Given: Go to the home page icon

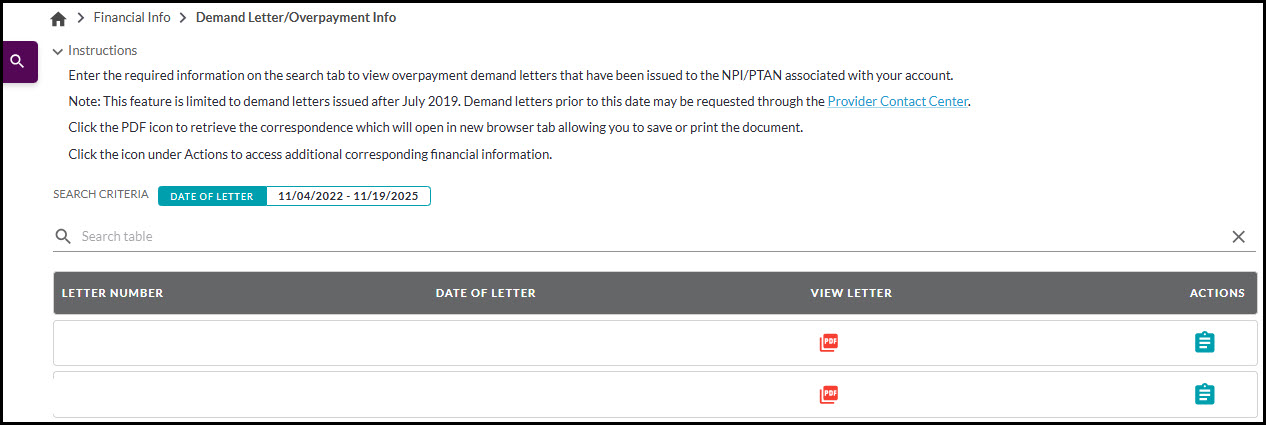Looking at the screenshot, I should click(58, 18).
